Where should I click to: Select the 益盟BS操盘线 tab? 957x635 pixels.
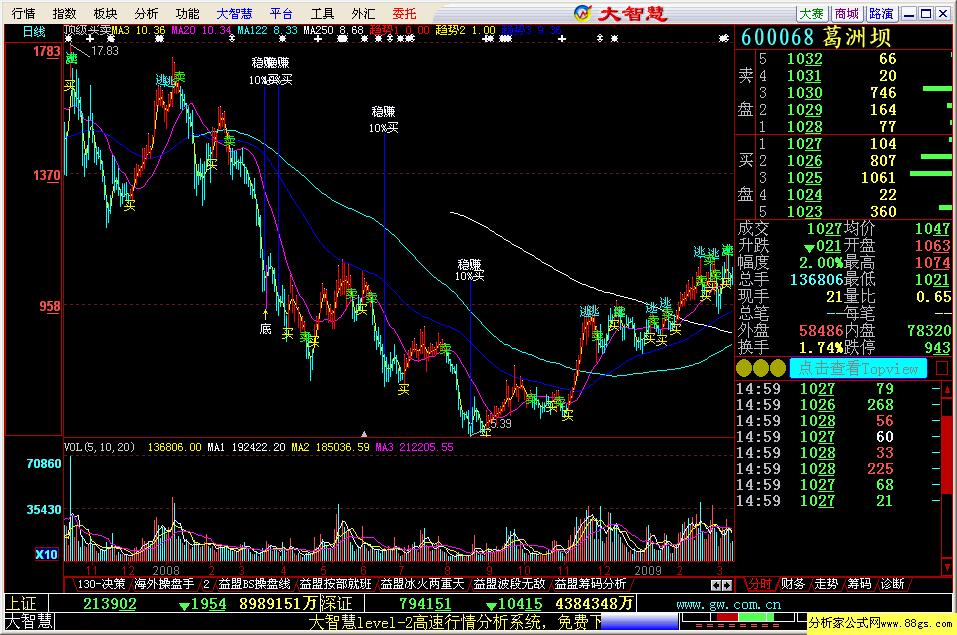coord(254,584)
